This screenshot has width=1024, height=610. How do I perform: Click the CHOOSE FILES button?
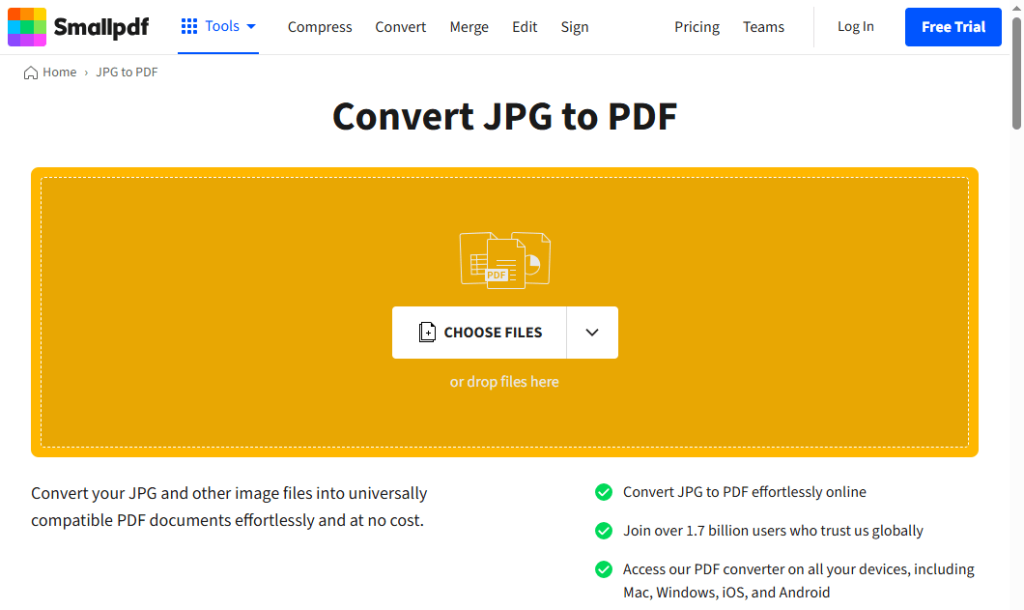(x=479, y=332)
